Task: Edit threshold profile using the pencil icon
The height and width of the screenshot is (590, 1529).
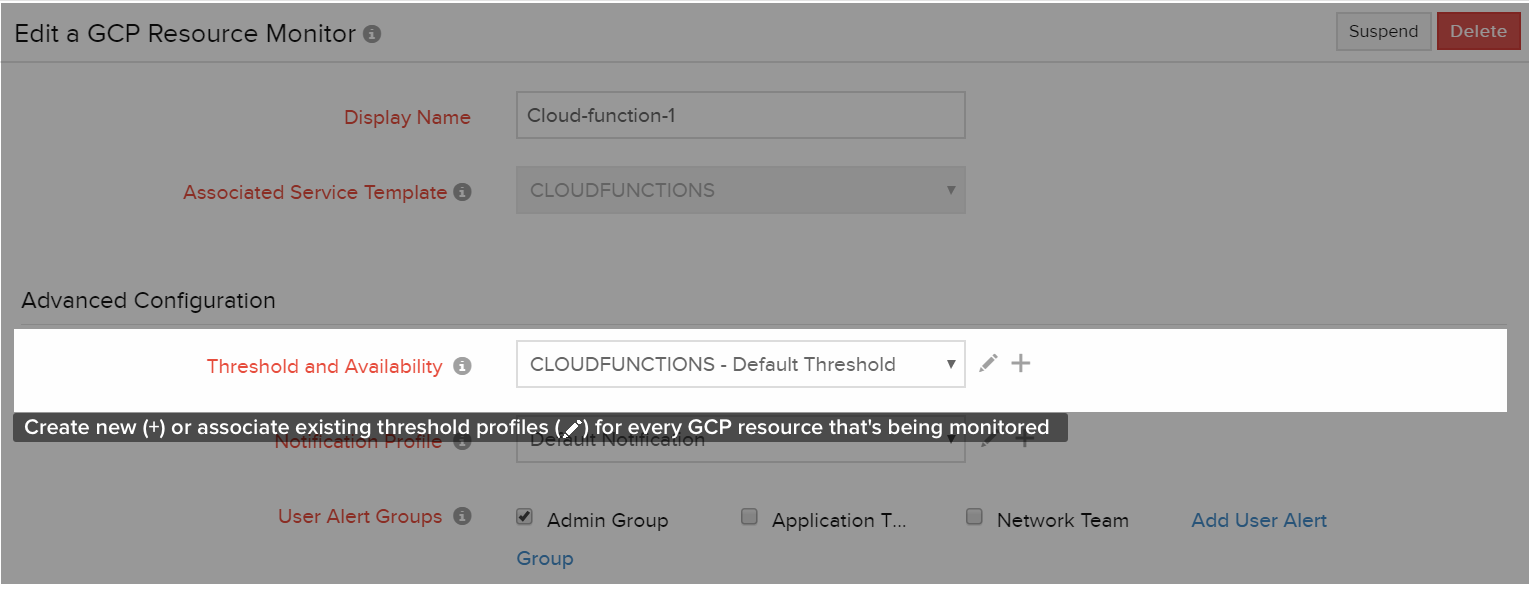Action: click(988, 364)
